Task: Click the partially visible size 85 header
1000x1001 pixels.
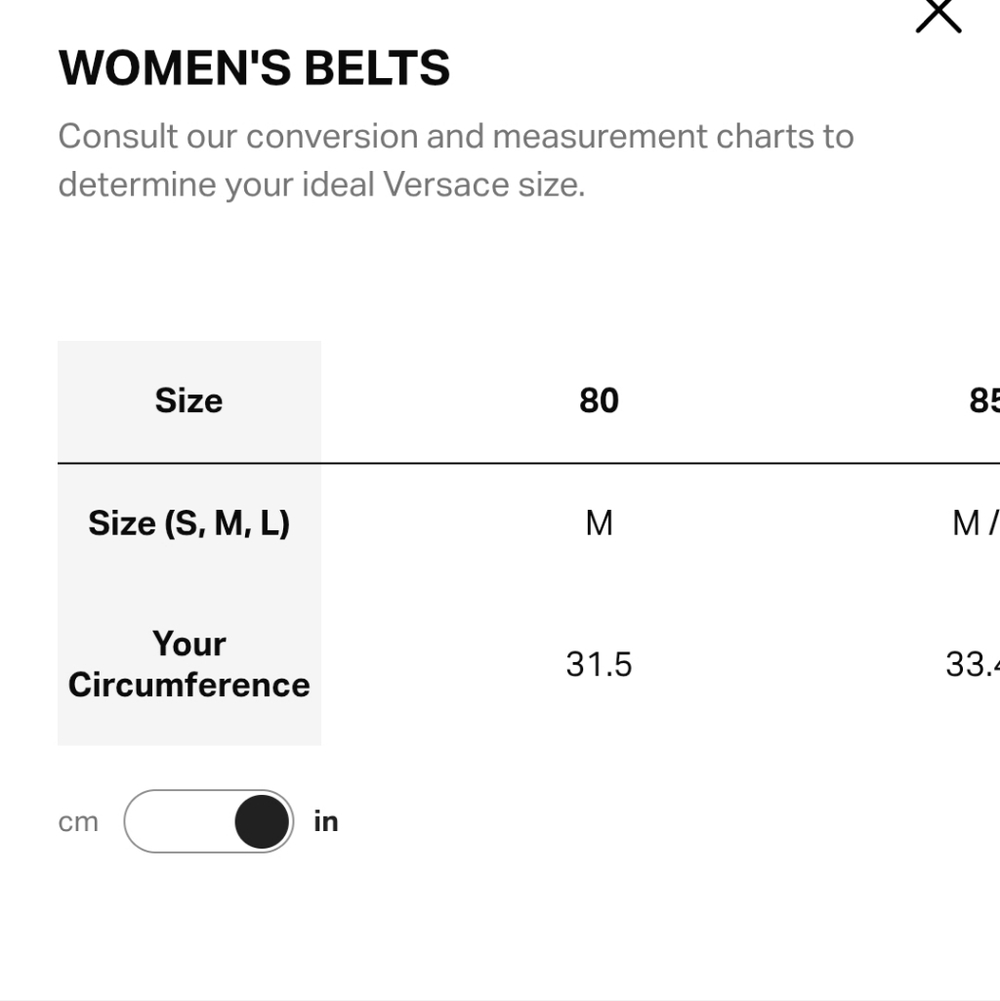Action: point(984,401)
